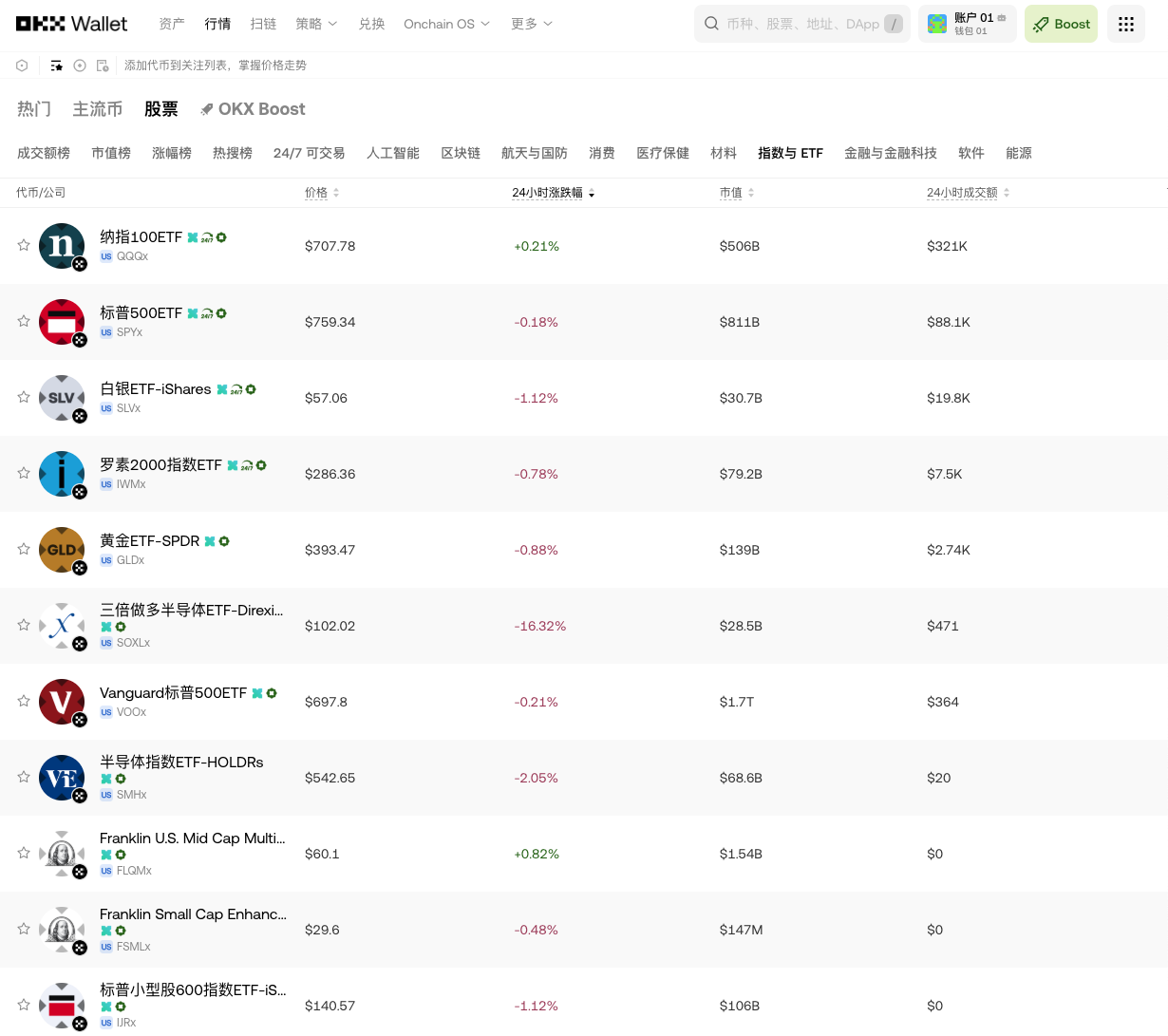Click the circled dot icon in sub-toolbar
Screen dimensions: 1168x1036
(80, 66)
